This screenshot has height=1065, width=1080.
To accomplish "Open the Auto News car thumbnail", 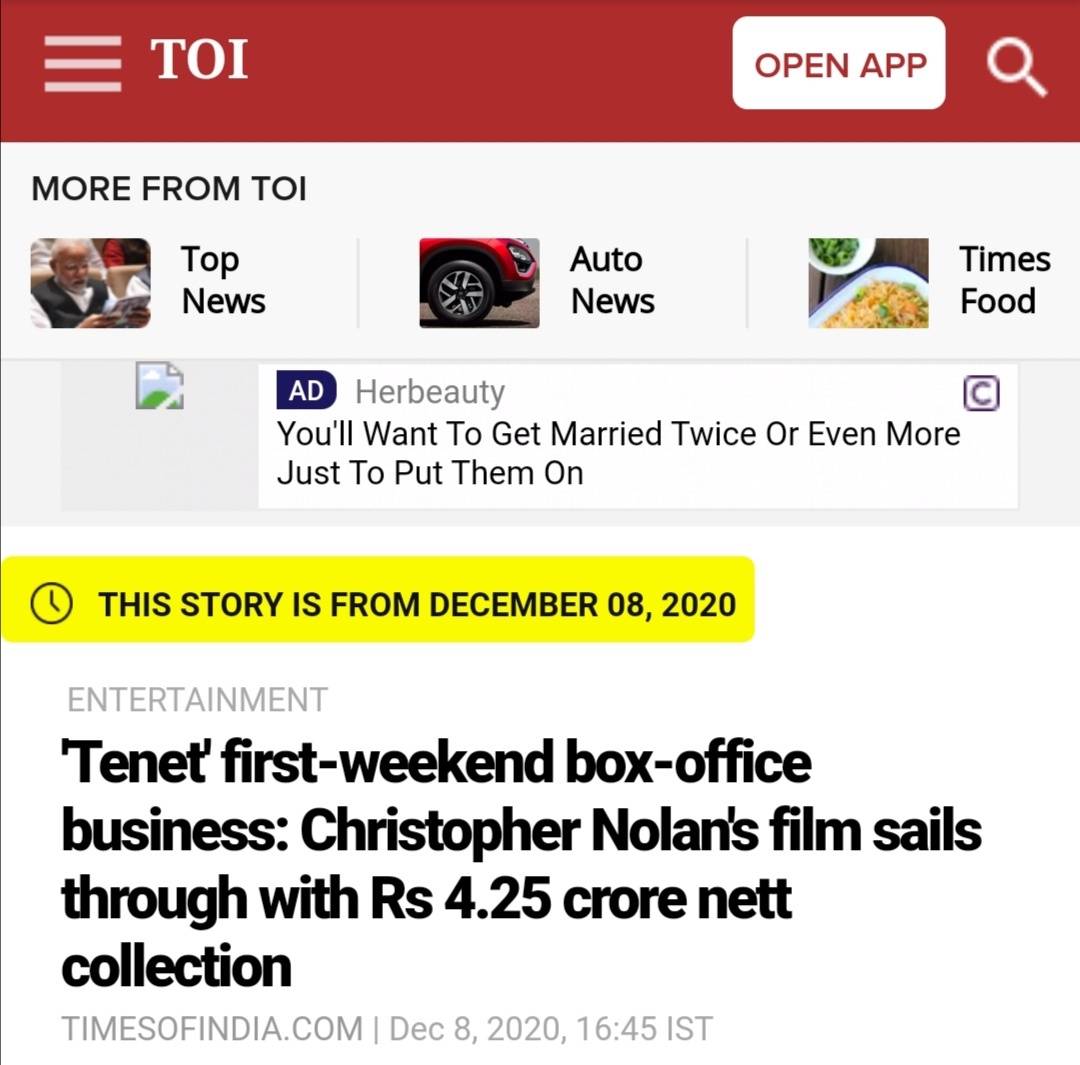I will (x=479, y=282).
